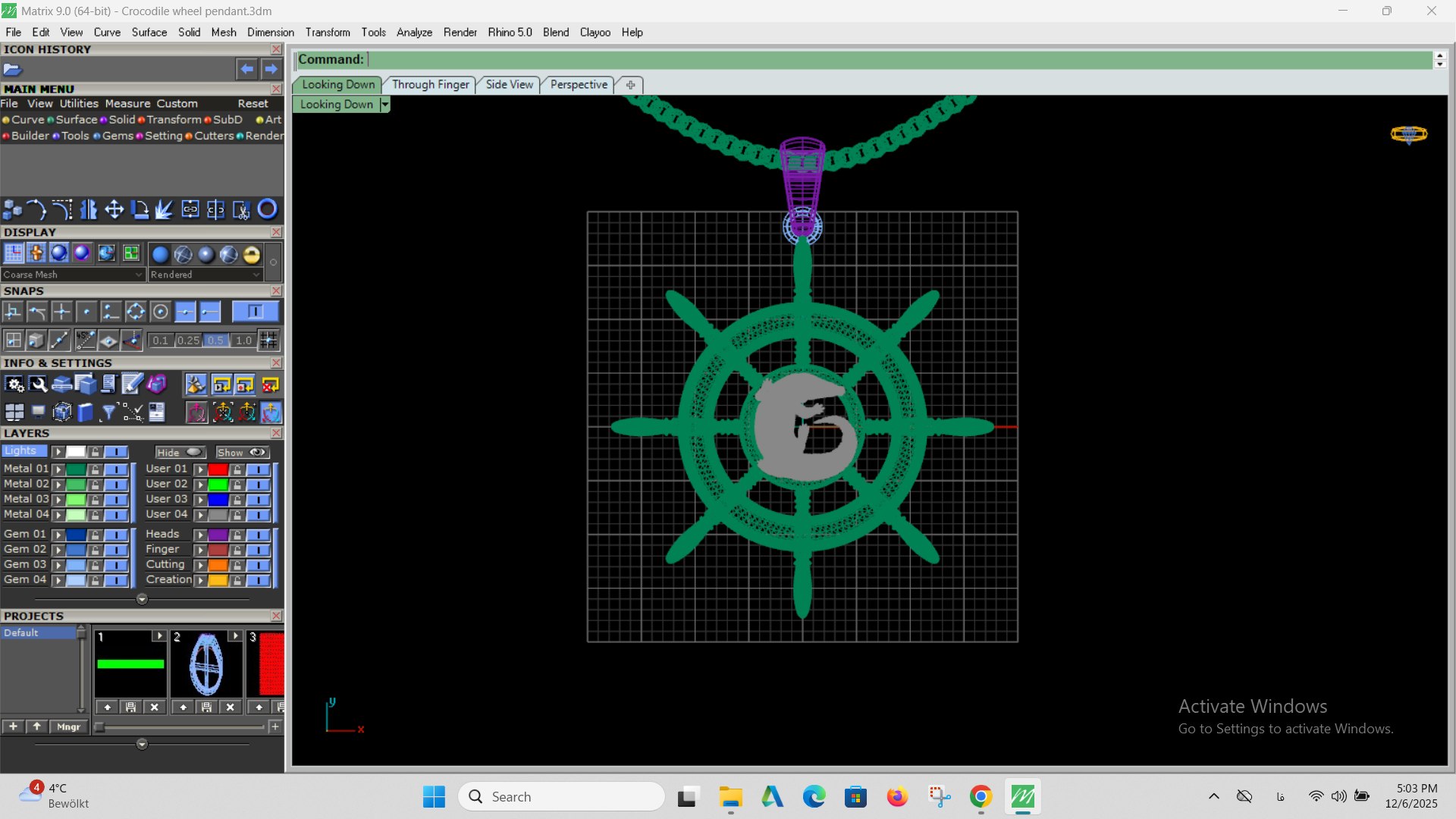Open the Transform menu
Screen dimensions: 1456x819
tap(328, 33)
